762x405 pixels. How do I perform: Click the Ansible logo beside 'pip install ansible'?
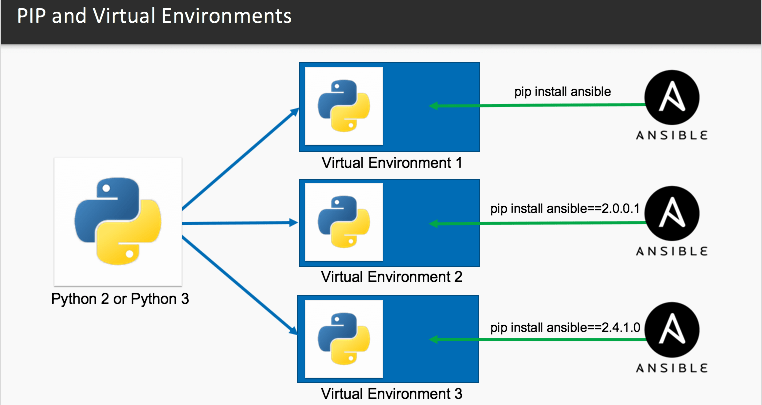coord(672,106)
